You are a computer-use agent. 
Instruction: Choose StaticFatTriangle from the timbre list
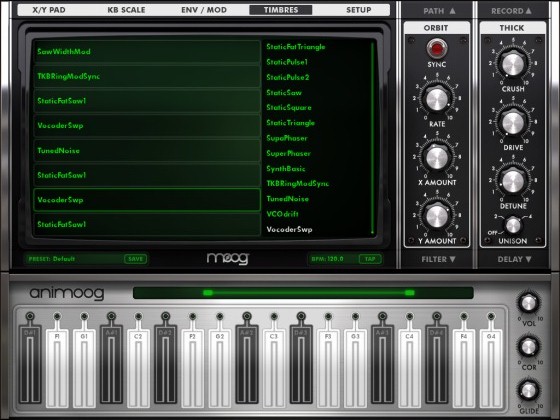point(296,47)
